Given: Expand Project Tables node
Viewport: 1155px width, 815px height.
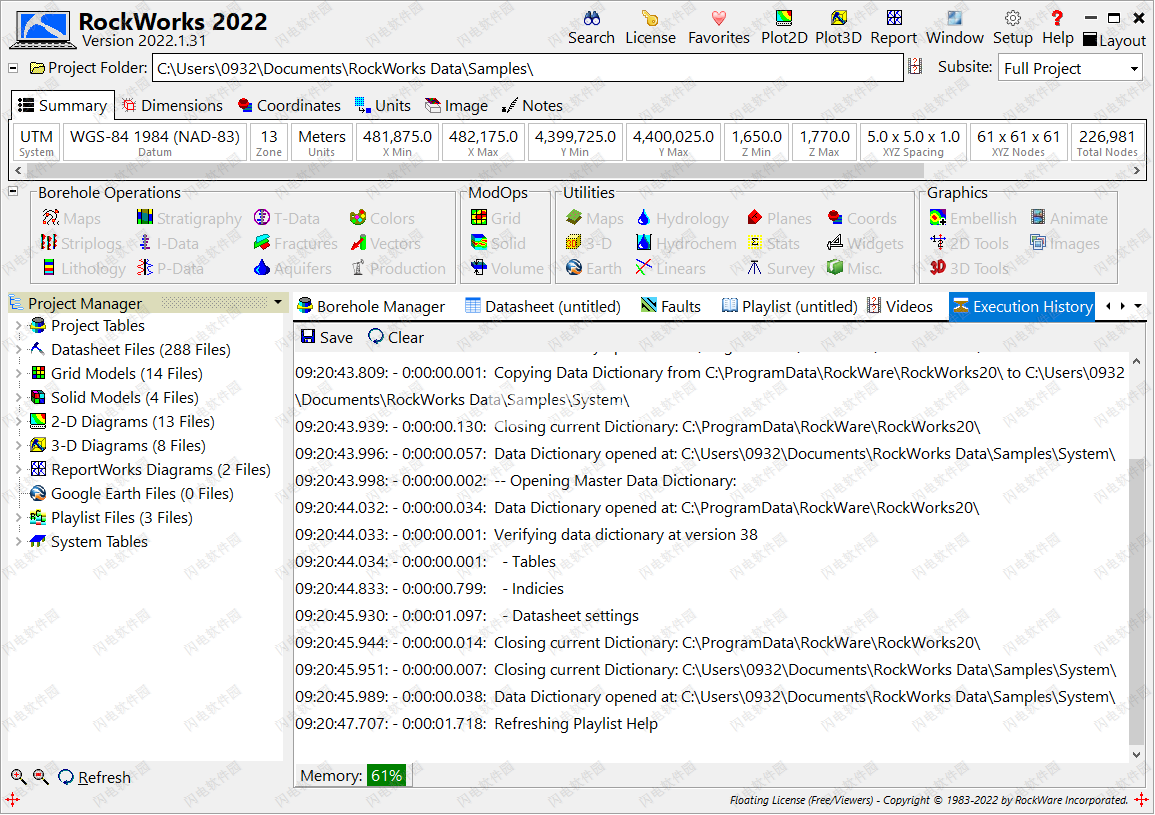Looking at the screenshot, I should point(18,325).
